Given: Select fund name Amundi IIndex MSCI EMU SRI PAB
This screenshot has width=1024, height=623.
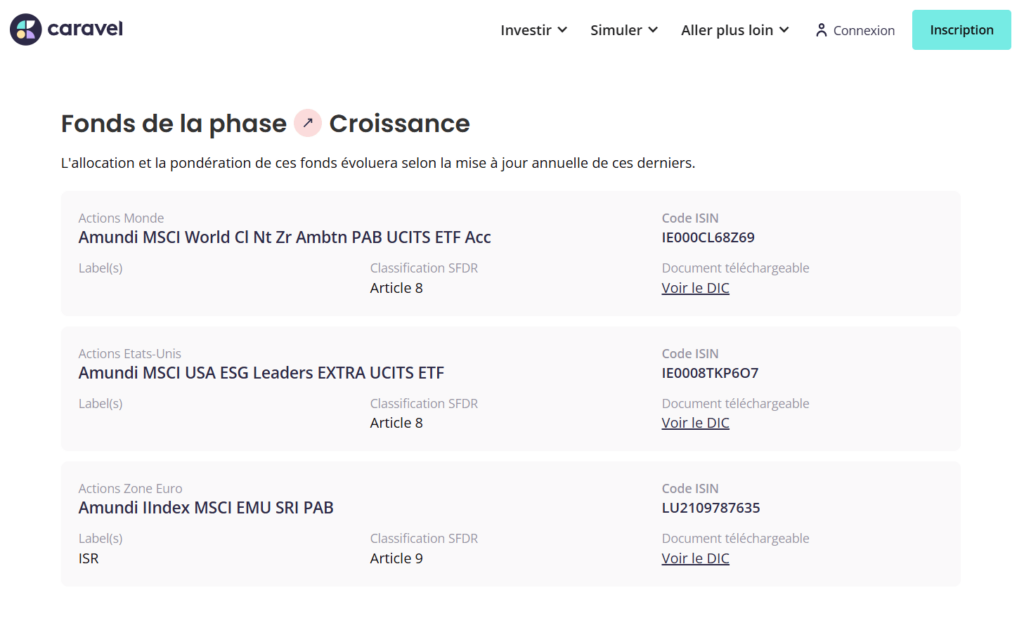Looking at the screenshot, I should coord(206,508).
